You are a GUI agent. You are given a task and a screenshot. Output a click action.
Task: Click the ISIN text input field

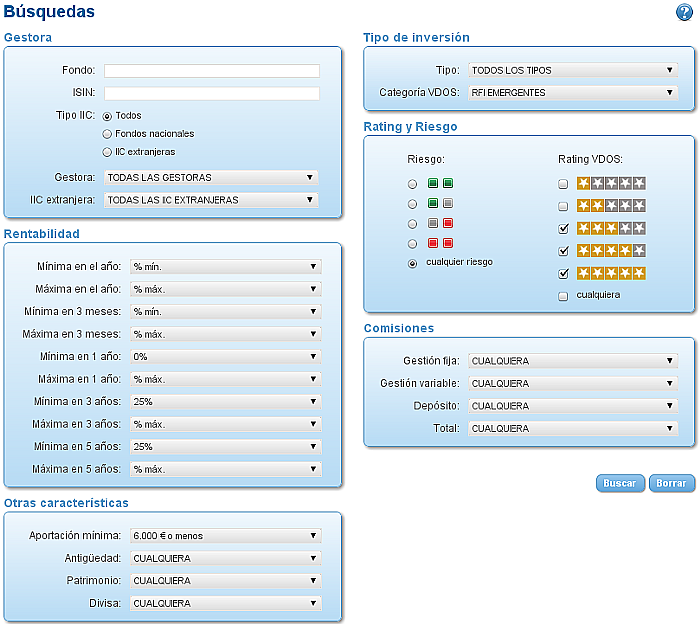pos(211,93)
